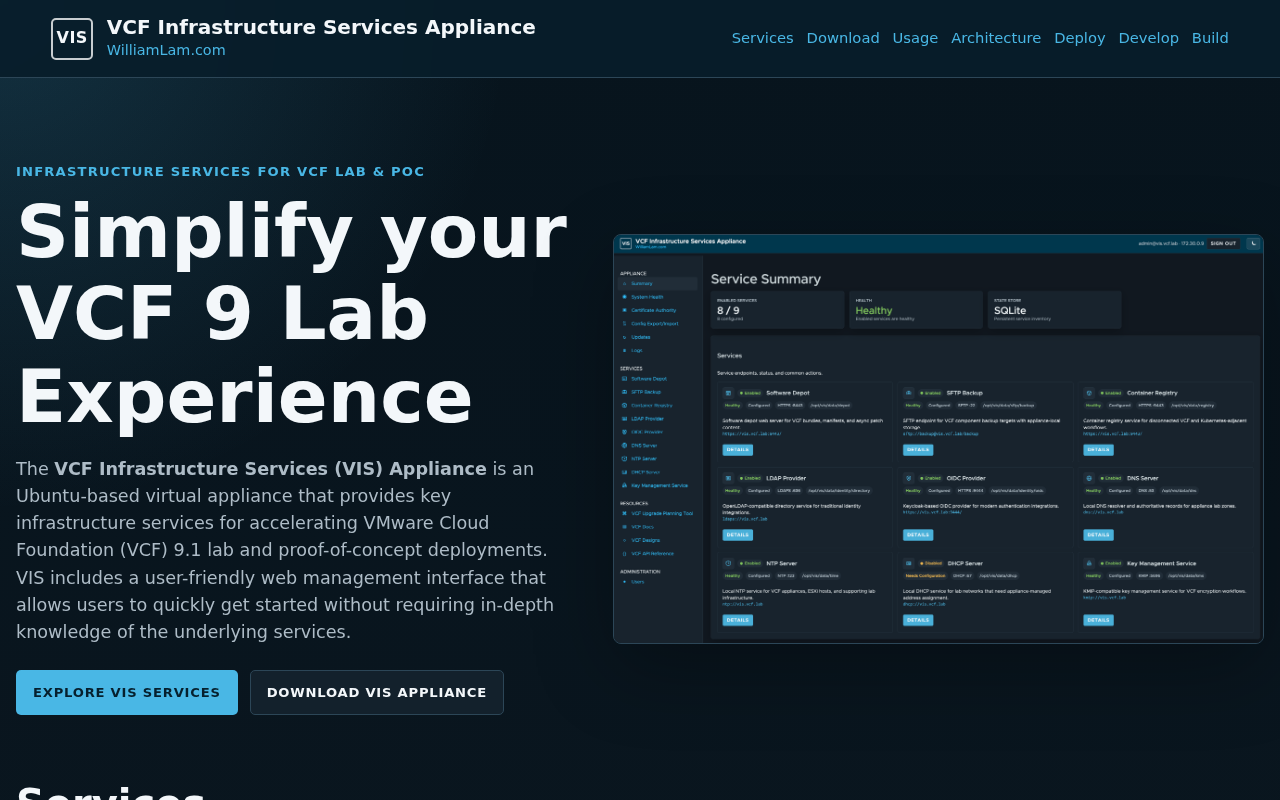
Task: Click the VIS logo badge in the header
Action: pos(72,38)
